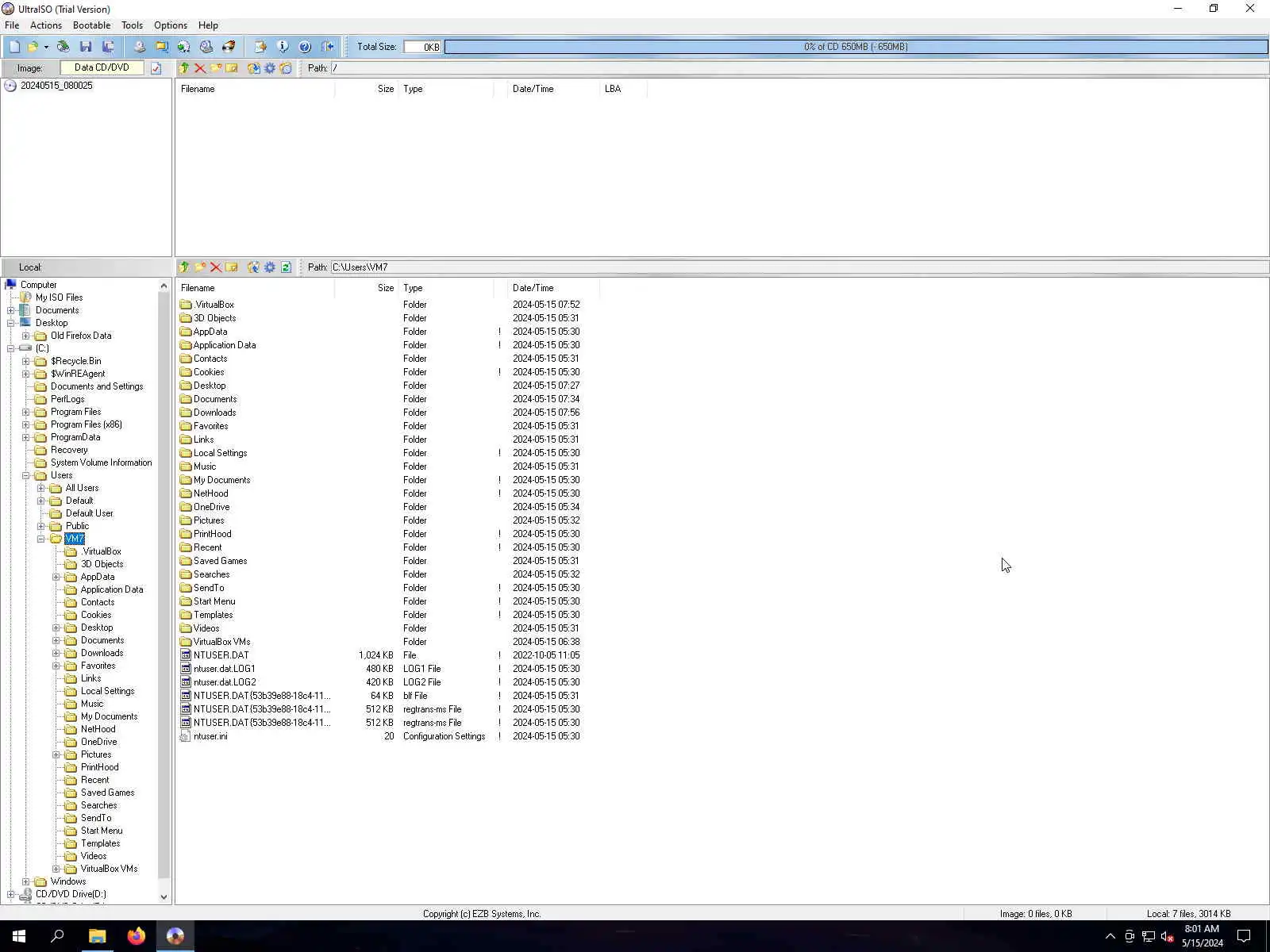This screenshot has height=952, width=1270.
Task: Sort local file list by Size header
Action: pos(366,288)
